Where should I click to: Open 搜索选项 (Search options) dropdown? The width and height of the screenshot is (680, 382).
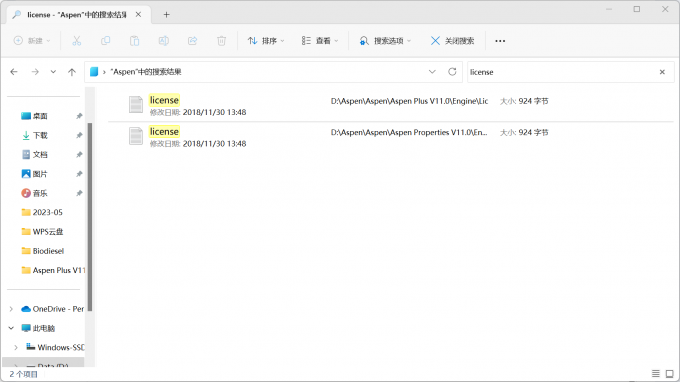coord(385,41)
